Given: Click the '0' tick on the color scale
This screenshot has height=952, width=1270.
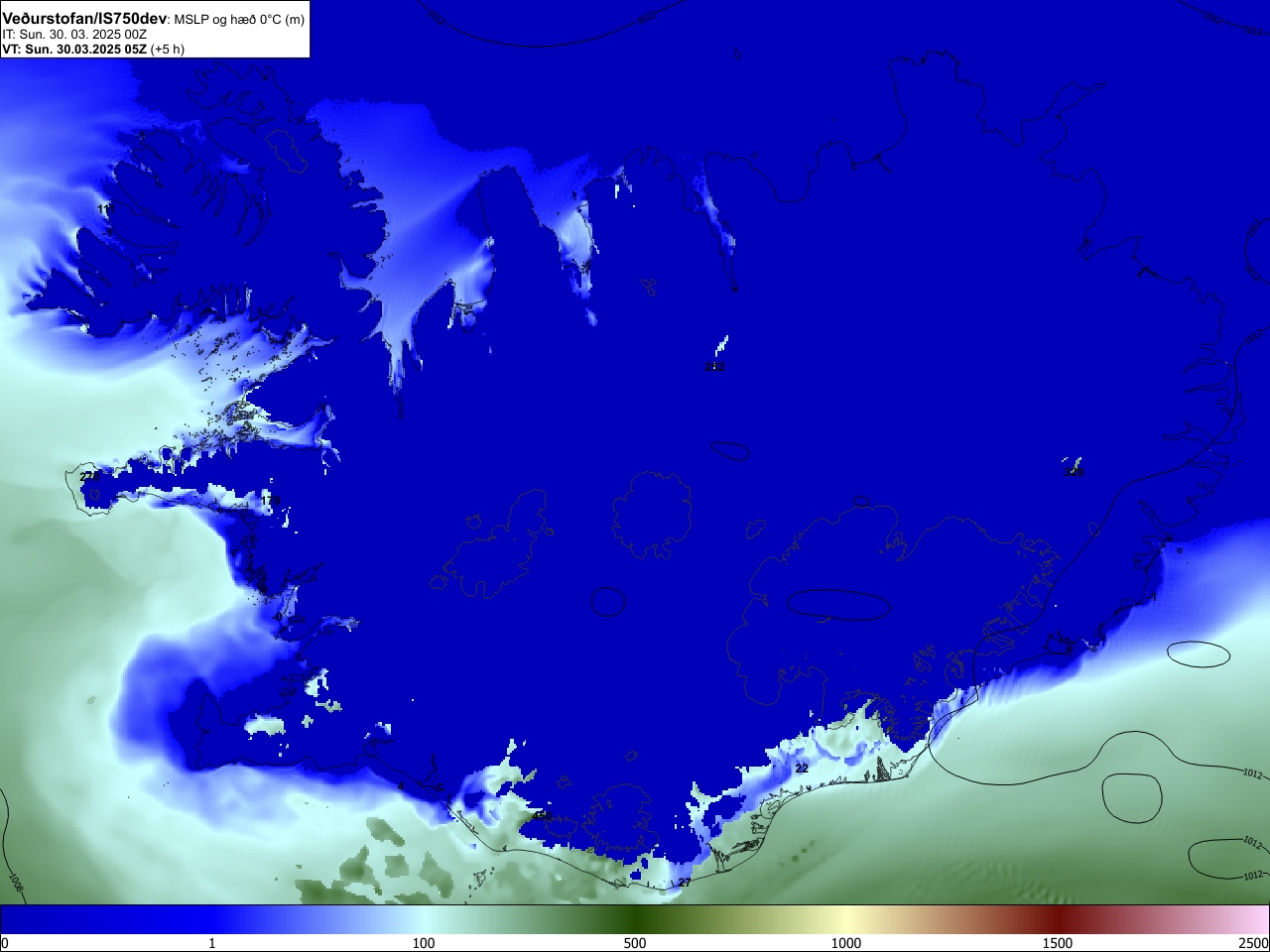Looking at the screenshot, I should pos(5,943).
